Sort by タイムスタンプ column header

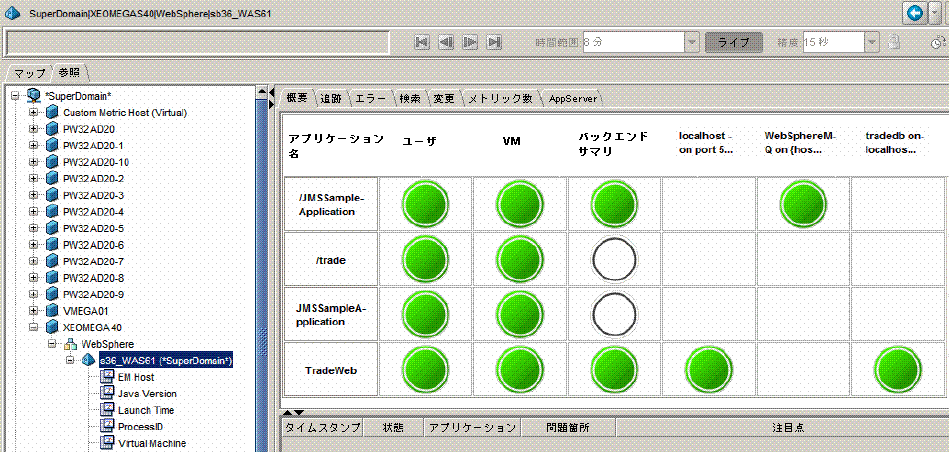(x=323, y=427)
